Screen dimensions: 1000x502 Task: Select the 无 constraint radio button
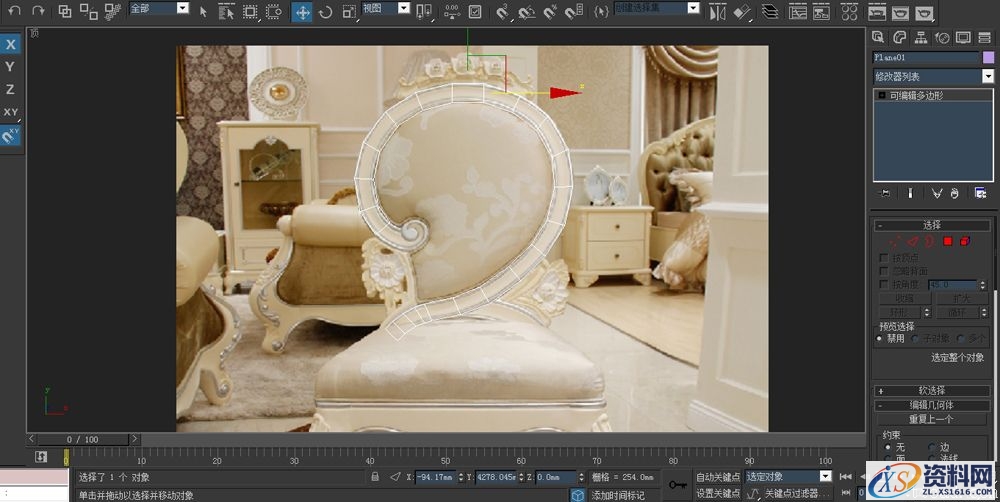pos(888,447)
